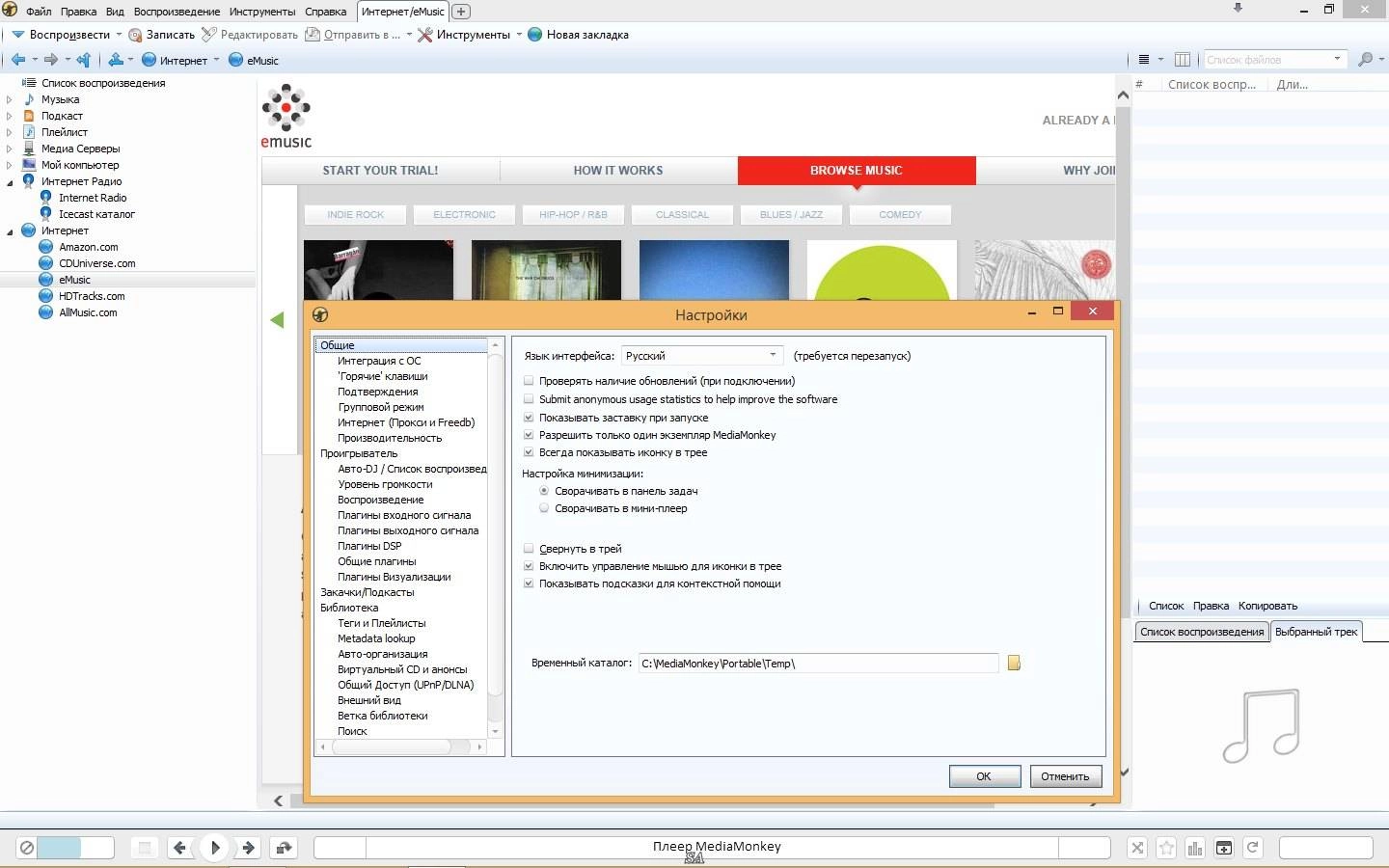
Task: Click Отменить in the Настройки dialog
Action: click(1065, 776)
